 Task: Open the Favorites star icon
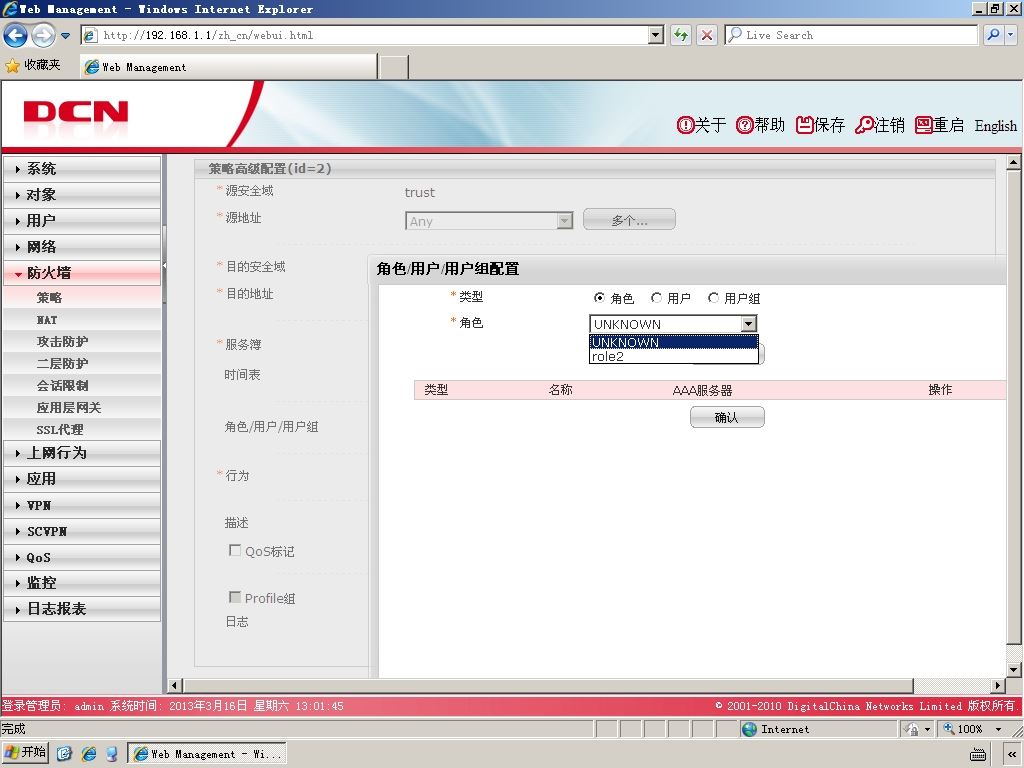12,66
